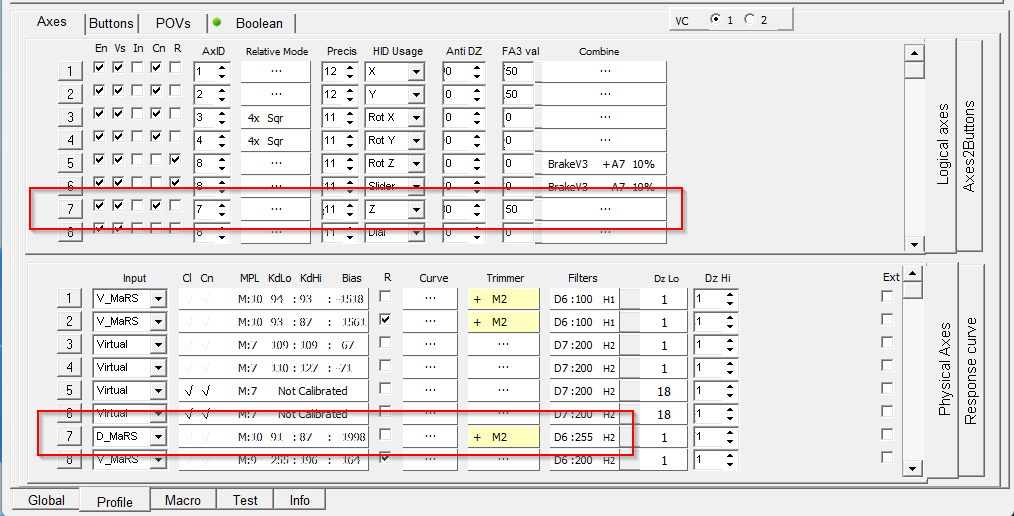Open HID Usage dropdown for logical axis 7

(415, 210)
